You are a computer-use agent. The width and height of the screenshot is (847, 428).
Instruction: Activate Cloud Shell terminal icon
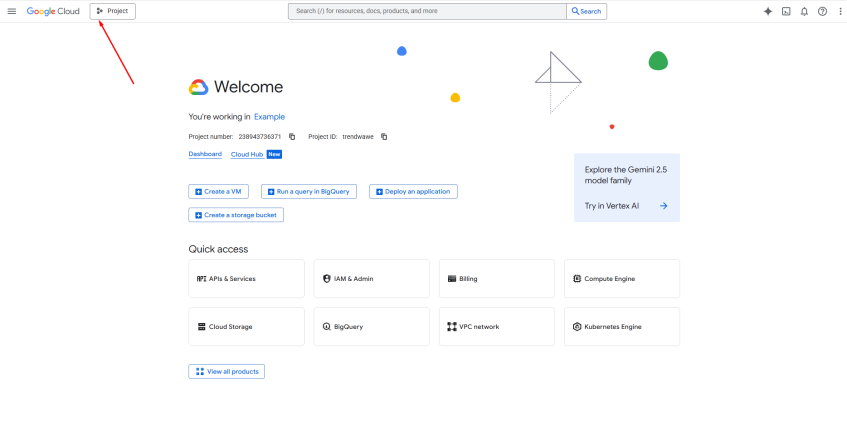coord(786,11)
